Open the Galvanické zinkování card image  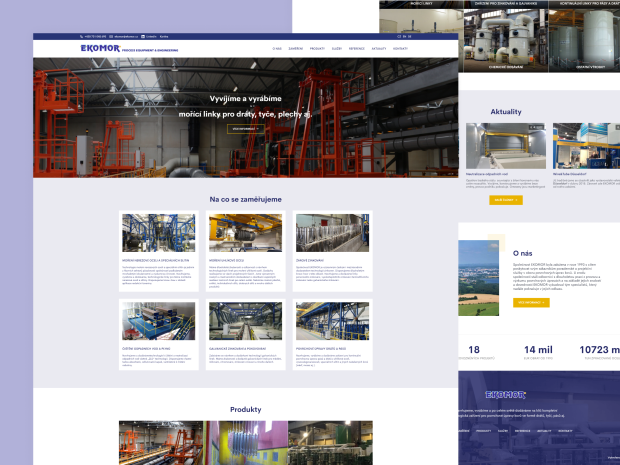coord(231,321)
